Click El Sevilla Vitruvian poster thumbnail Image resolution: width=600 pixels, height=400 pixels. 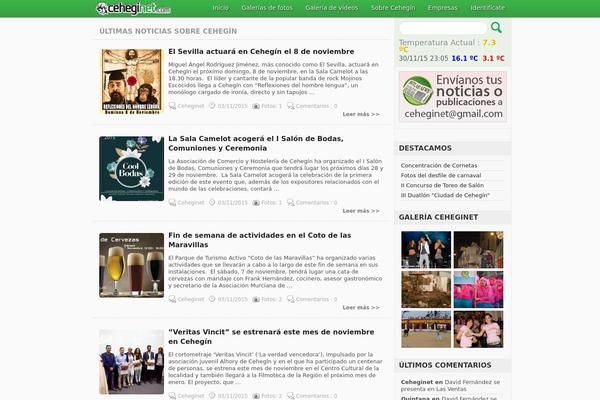point(131,81)
